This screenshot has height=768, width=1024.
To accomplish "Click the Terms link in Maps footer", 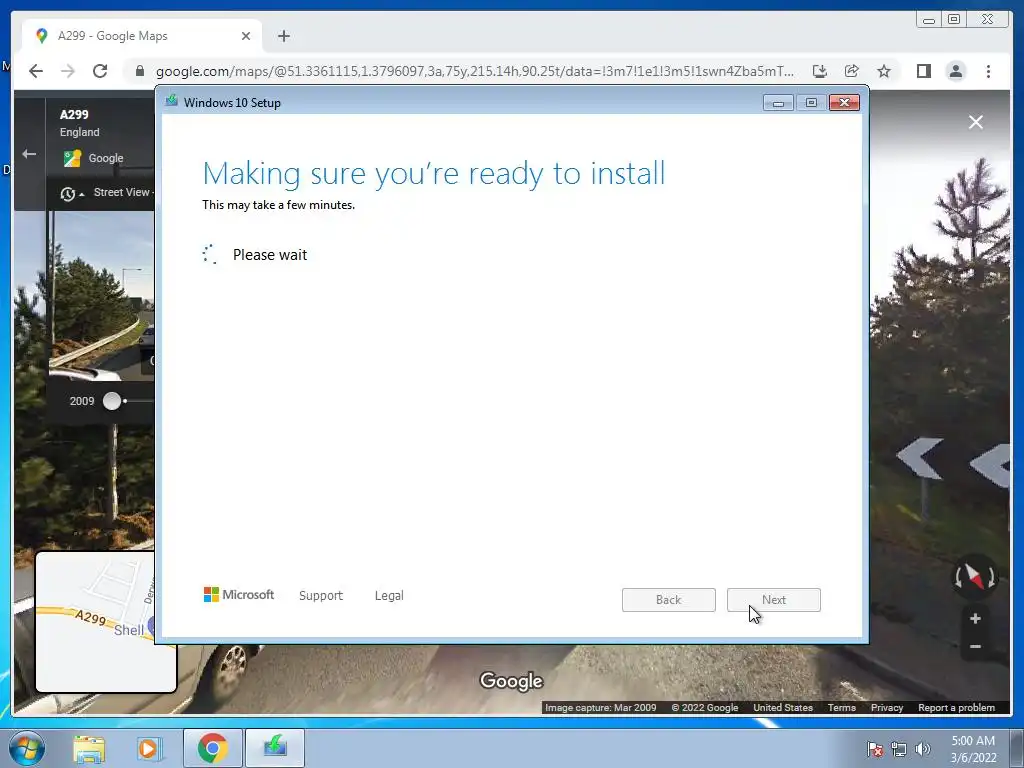I will click(841, 707).
